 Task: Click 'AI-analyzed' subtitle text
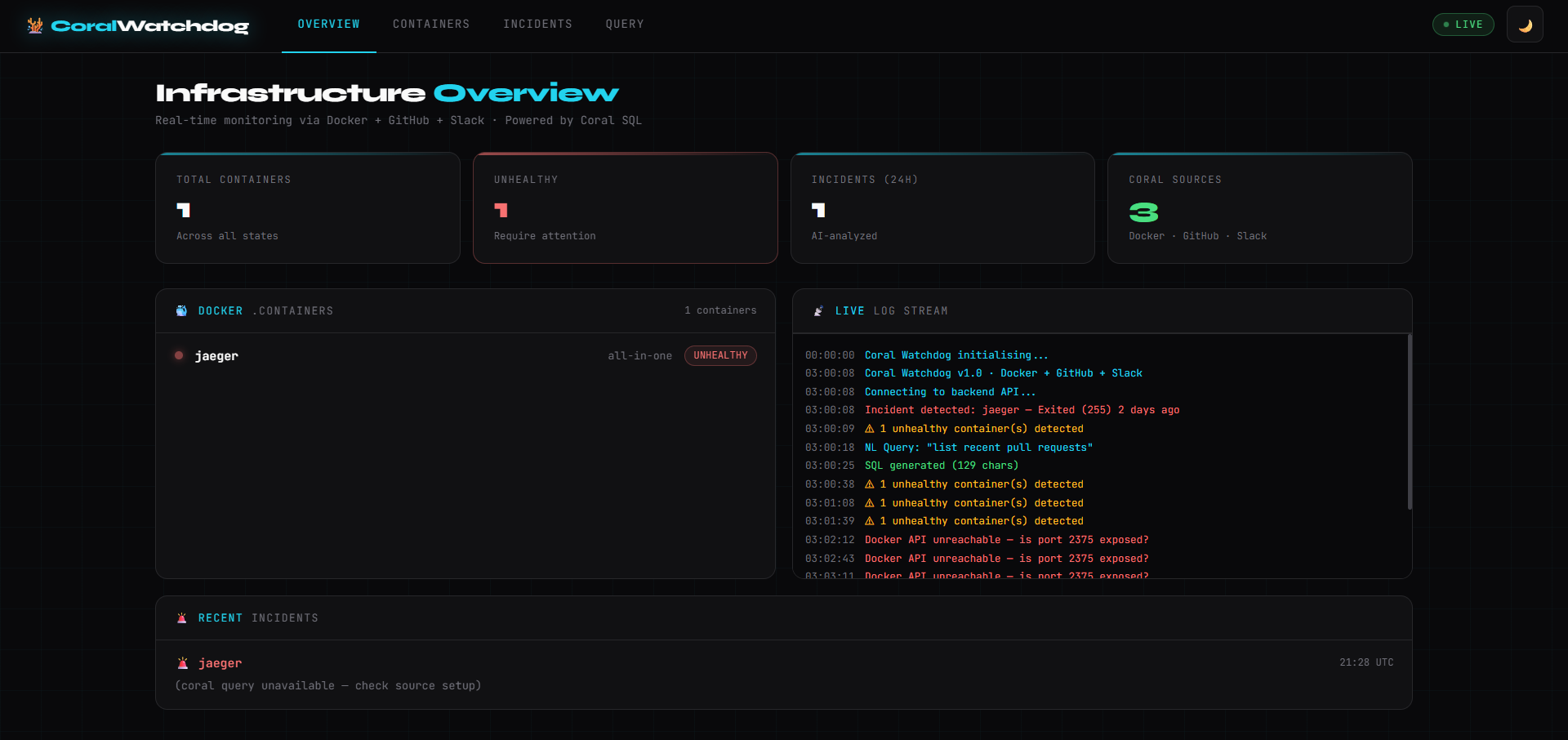point(844,236)
